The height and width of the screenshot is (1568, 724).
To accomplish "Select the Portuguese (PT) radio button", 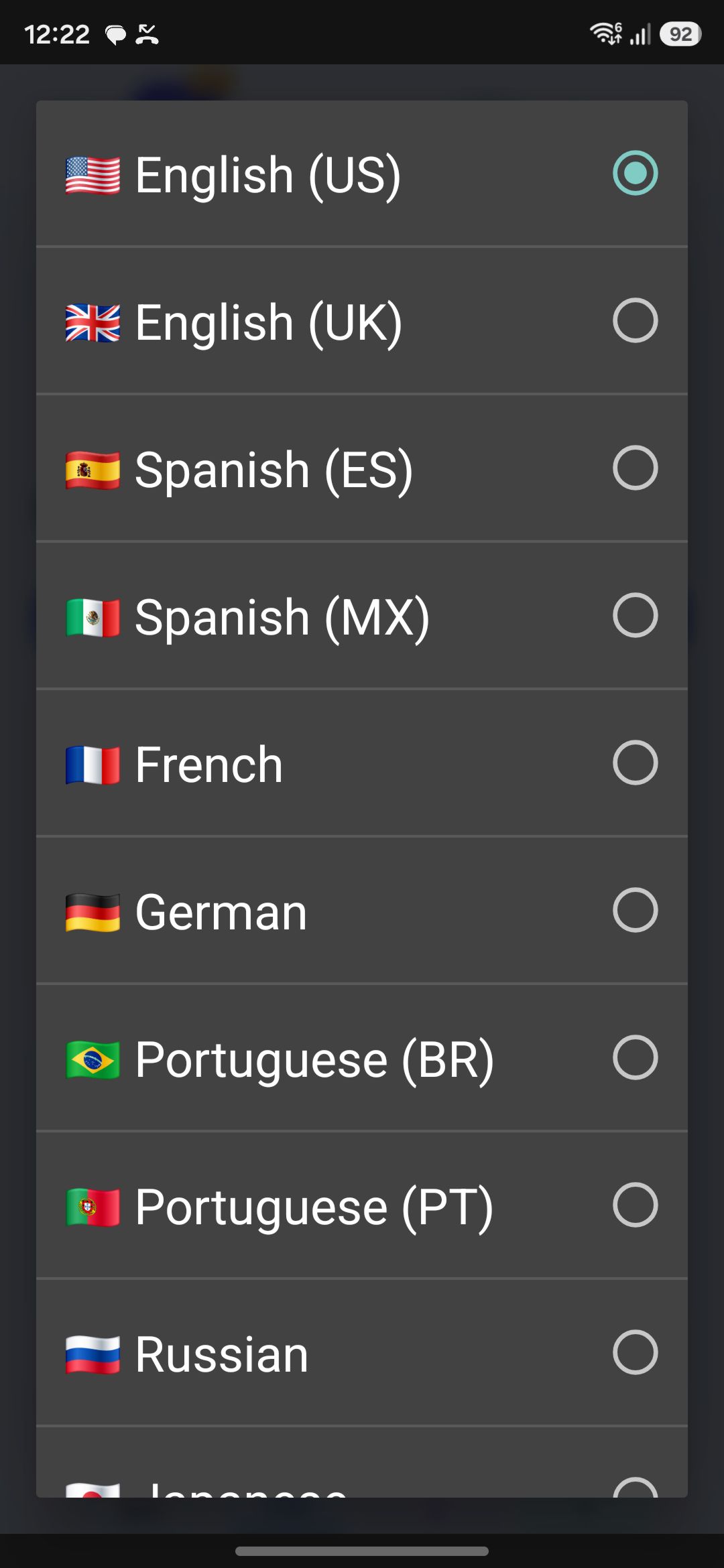I will [x=635, y=1205].
